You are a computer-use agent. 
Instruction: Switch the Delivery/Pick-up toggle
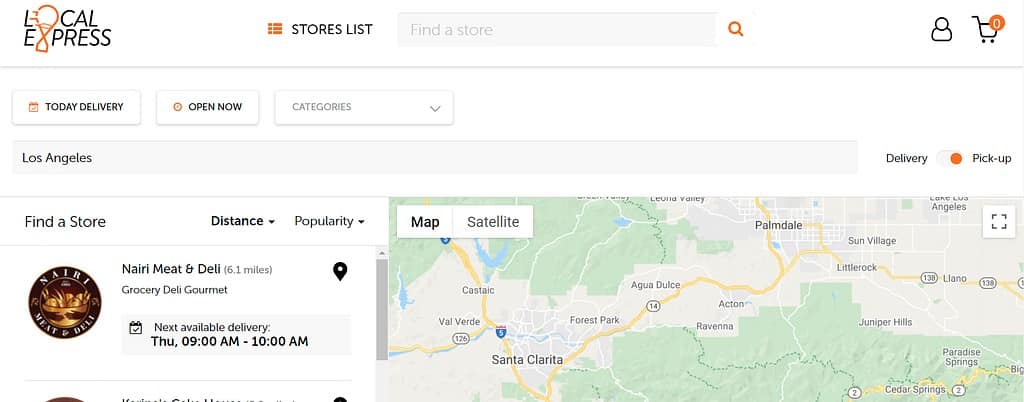pyautogui.click(x=950, y=159)
